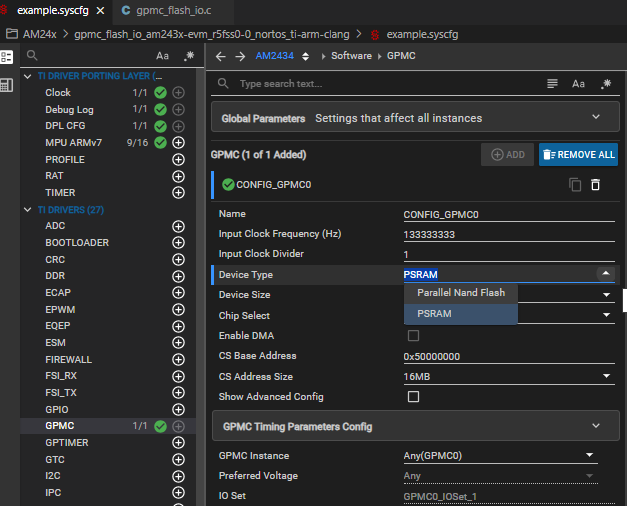Click the project folder path breadcrumb

[212, 34]
